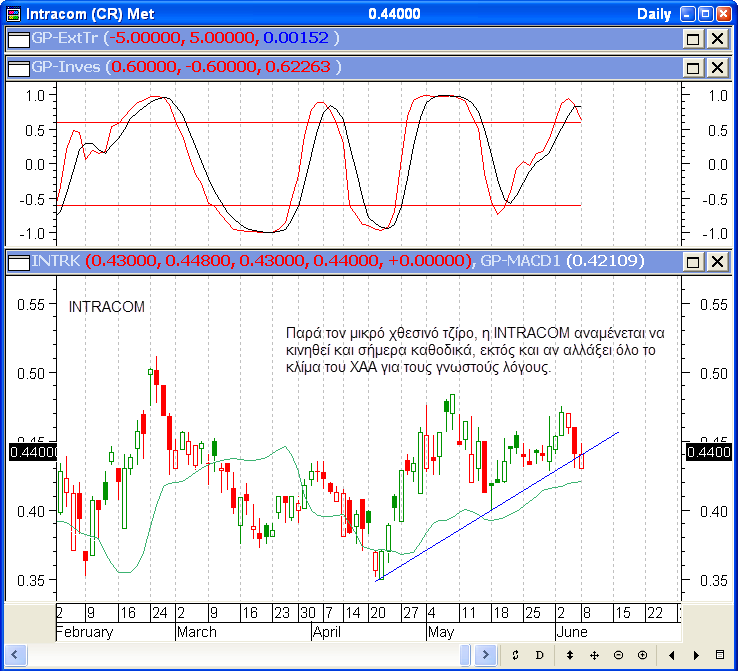Click the scrollbar left arrow button
The width and height of the screenshot is (738, 671).
(15, 655)
